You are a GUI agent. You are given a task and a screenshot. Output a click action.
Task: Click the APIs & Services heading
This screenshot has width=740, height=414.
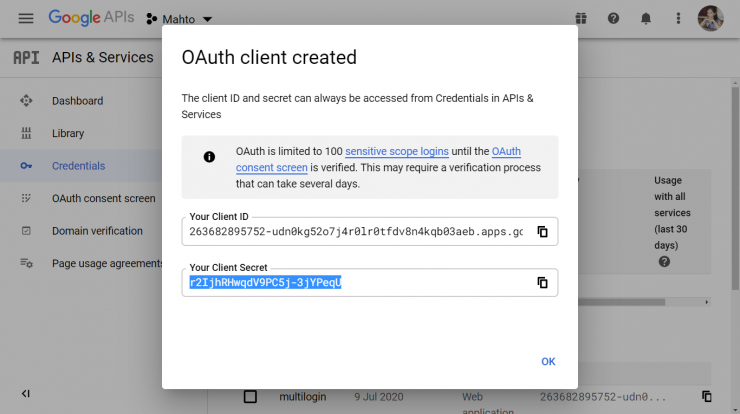(102, 58)
